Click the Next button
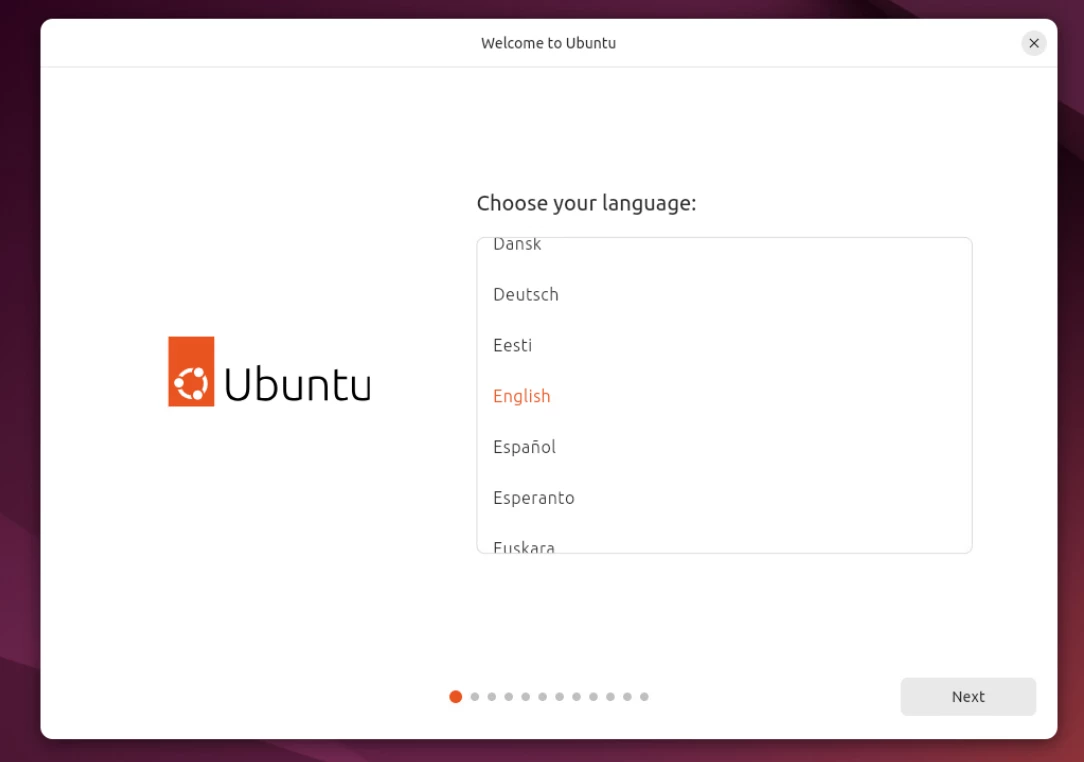Viewport: 1084px width, 762px height. [967, 696]
